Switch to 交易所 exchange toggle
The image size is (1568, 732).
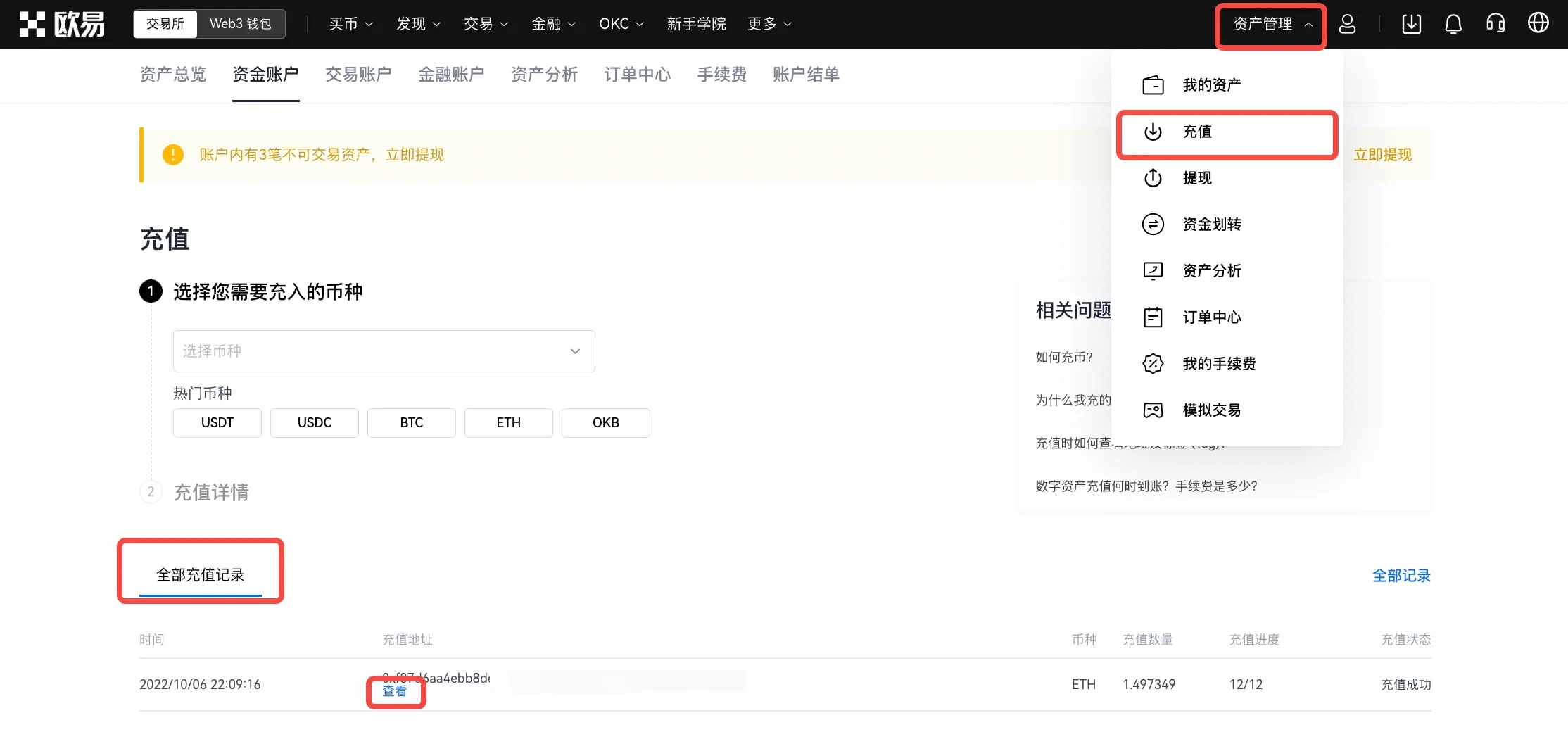[x=165, y=24]
